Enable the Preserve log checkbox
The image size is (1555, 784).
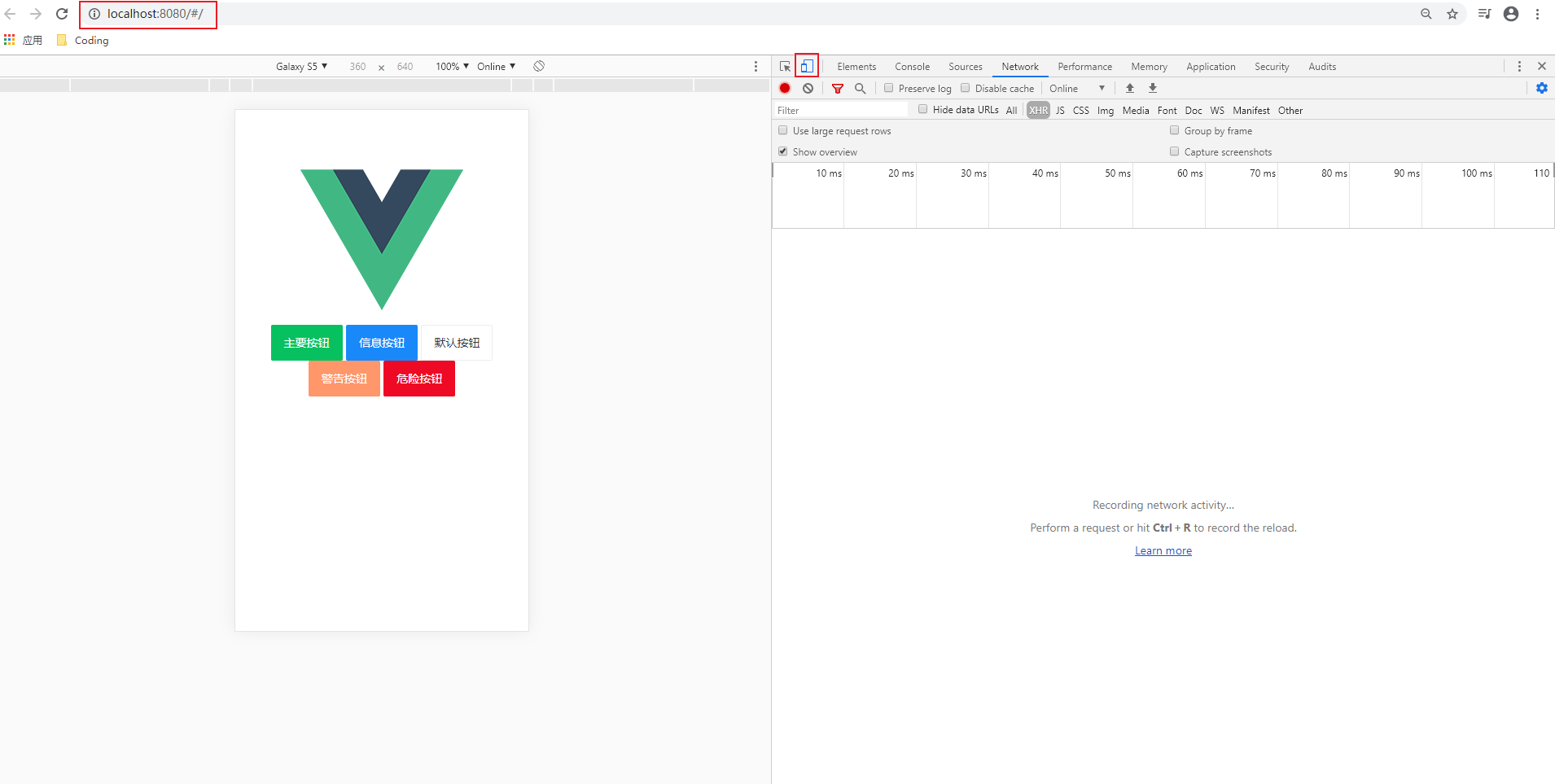point(888,88)
